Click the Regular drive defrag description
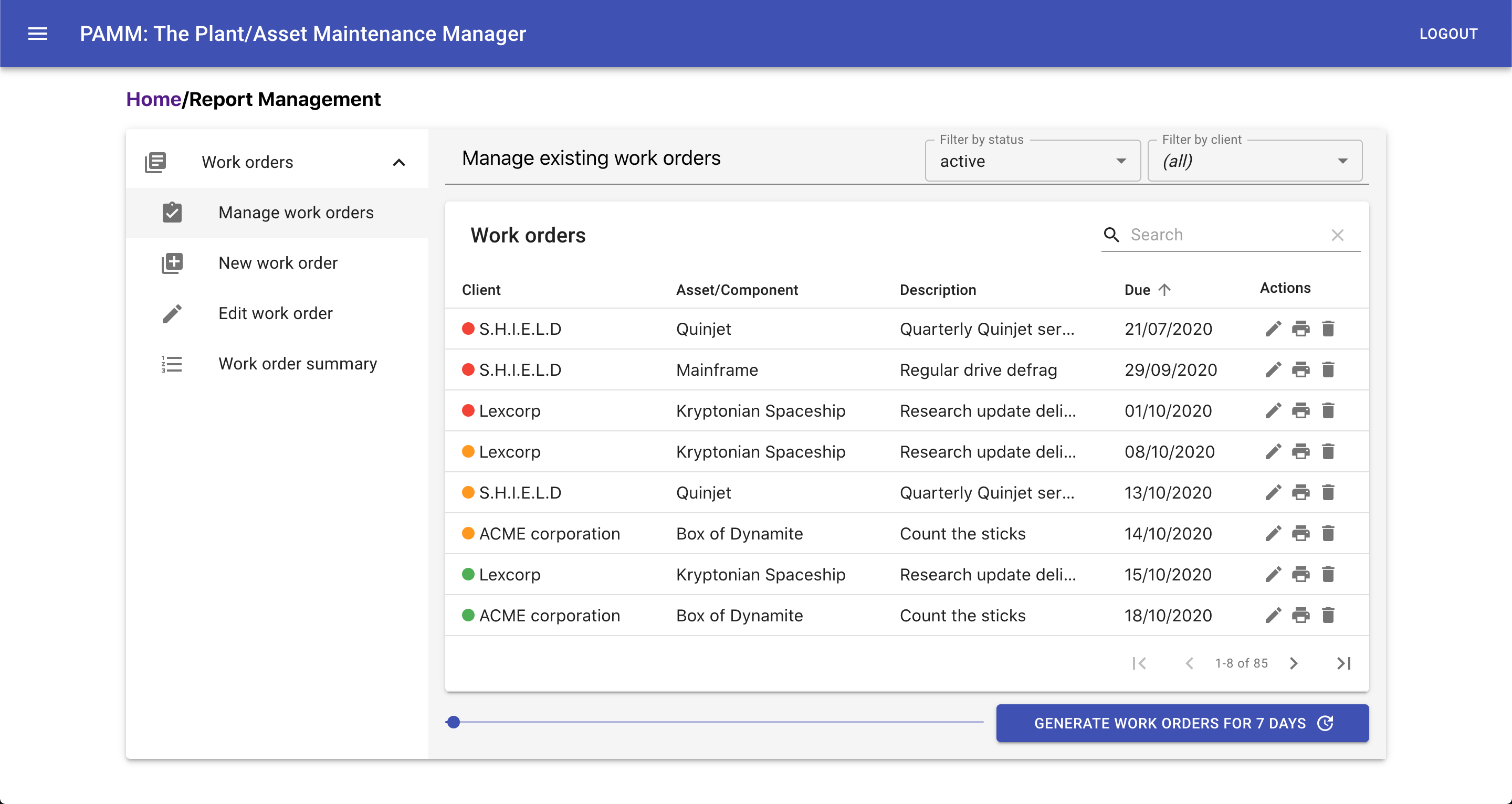This screenshot has width=1512, height=804. (x=978, y=369)
